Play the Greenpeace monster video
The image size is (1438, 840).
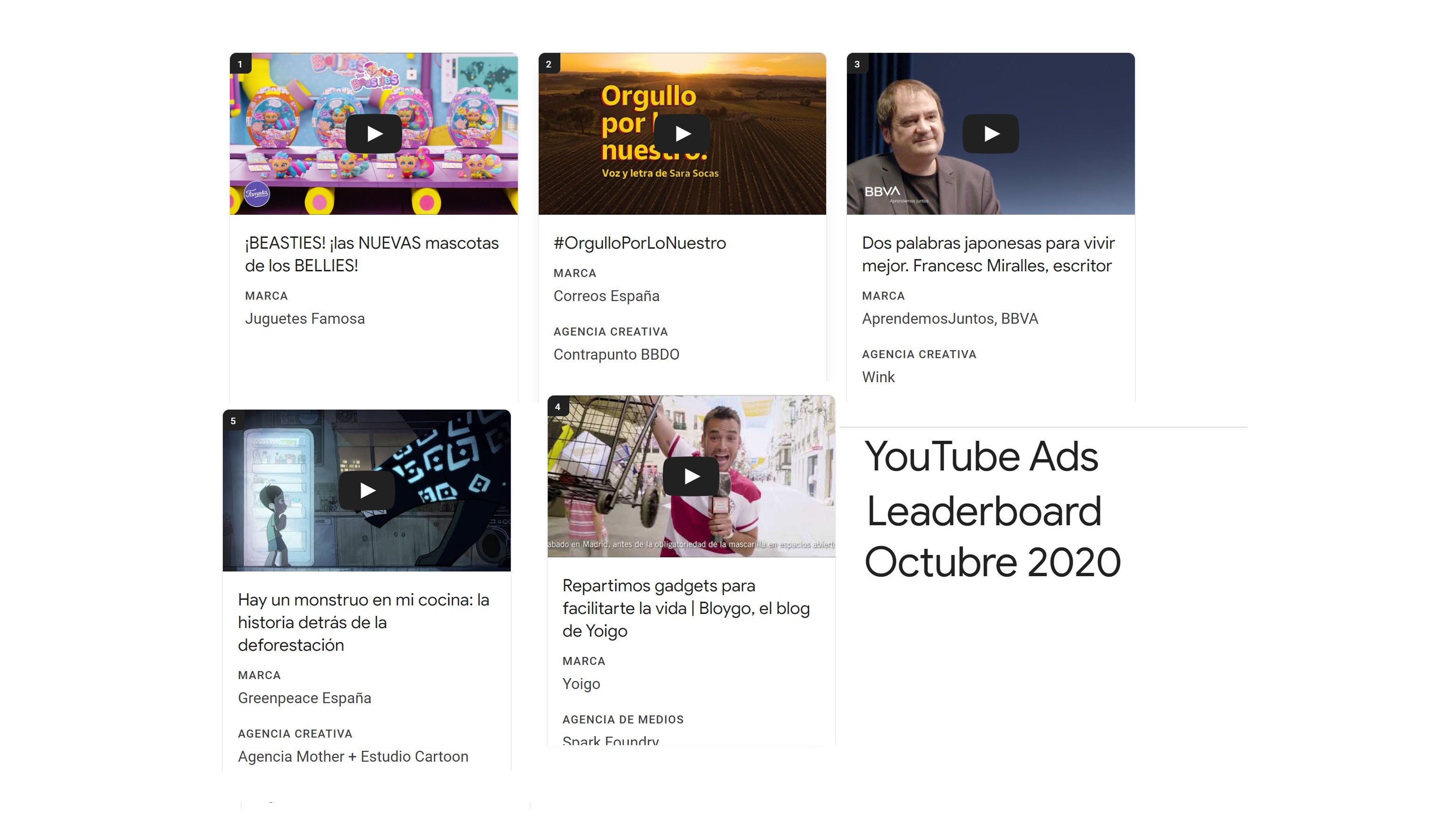(x=366, y=490)
